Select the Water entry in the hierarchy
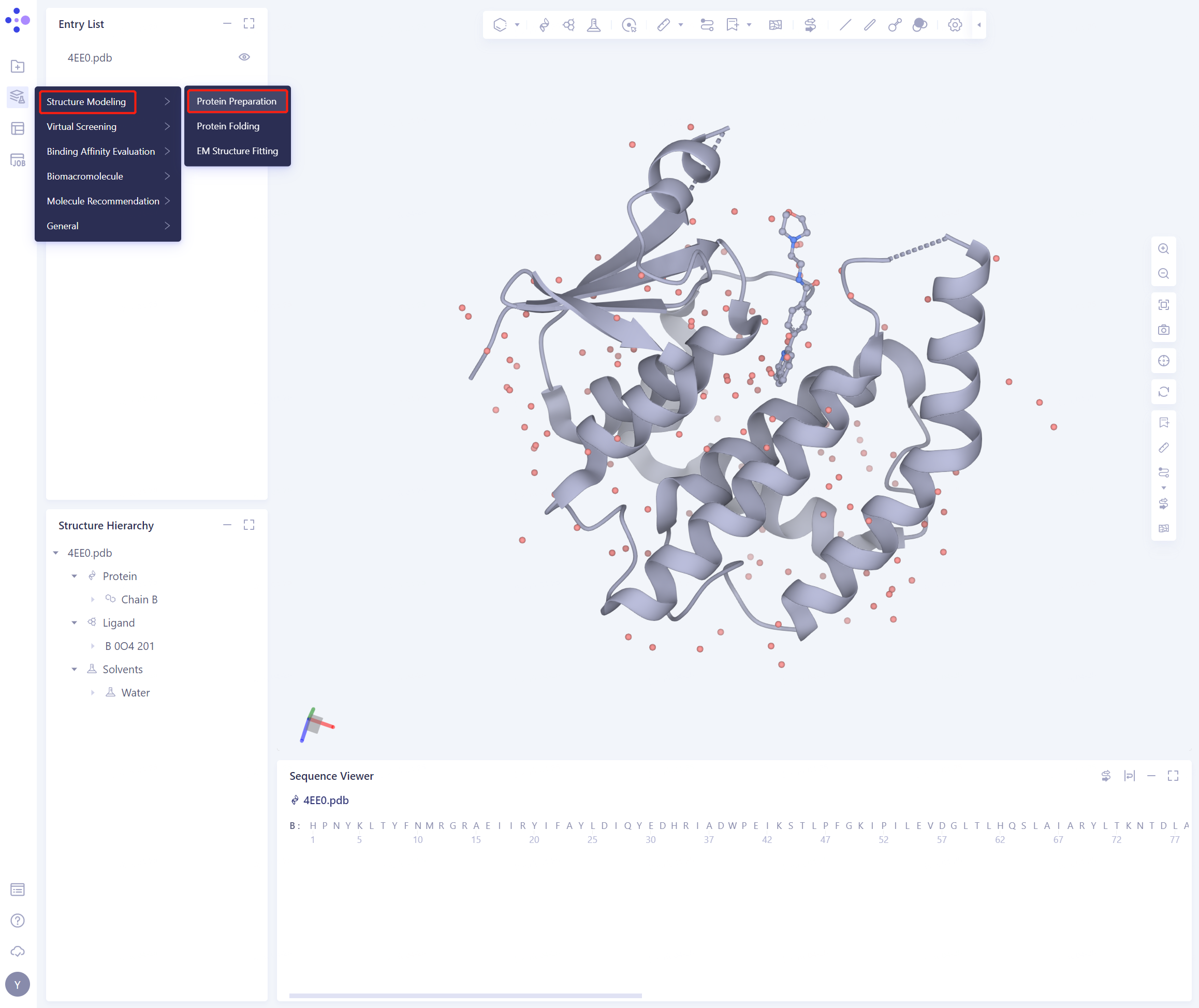Screen dimensions: 1199x1008 coord(135,692)
